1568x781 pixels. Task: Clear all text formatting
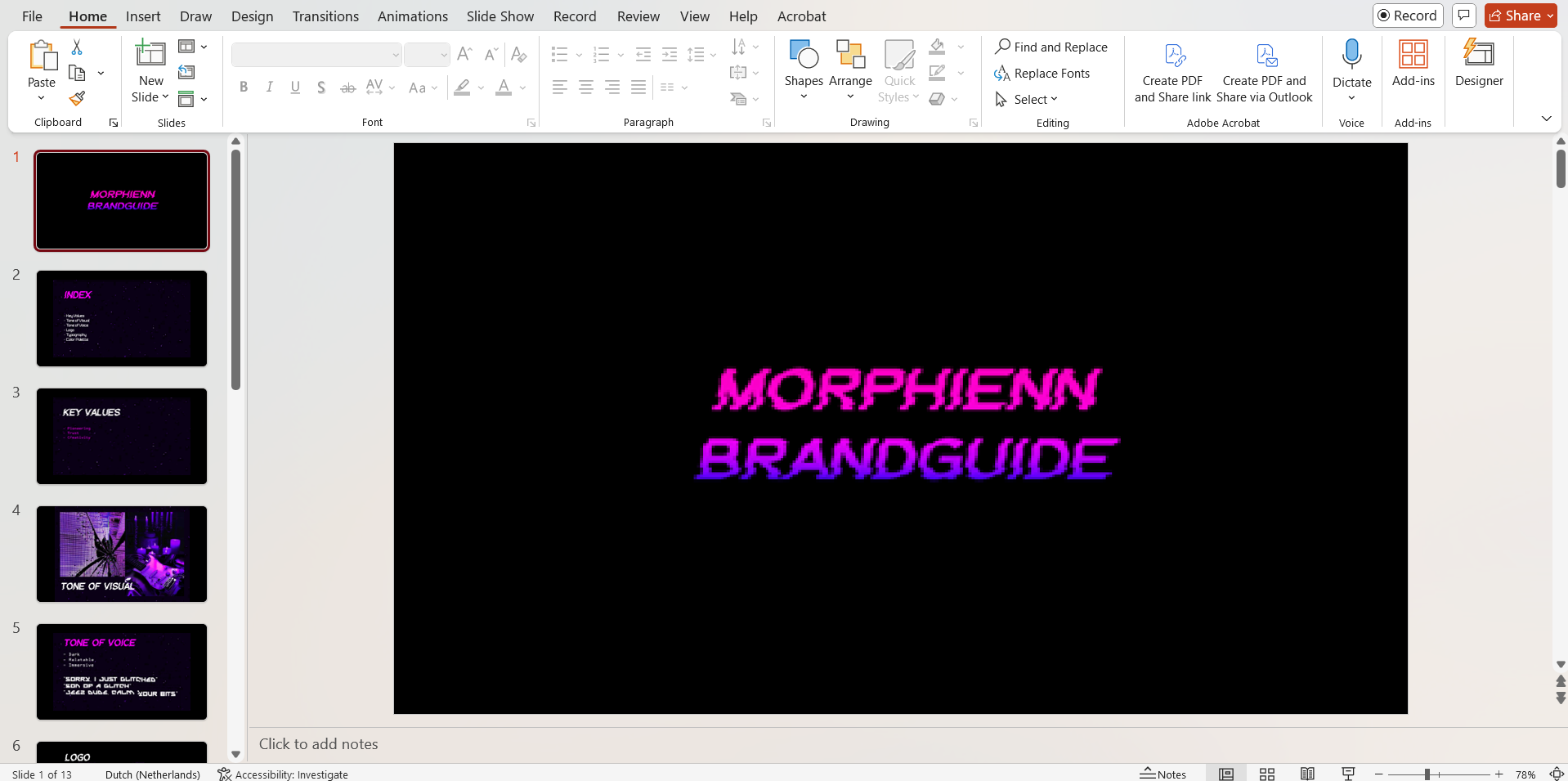point(519,54)
